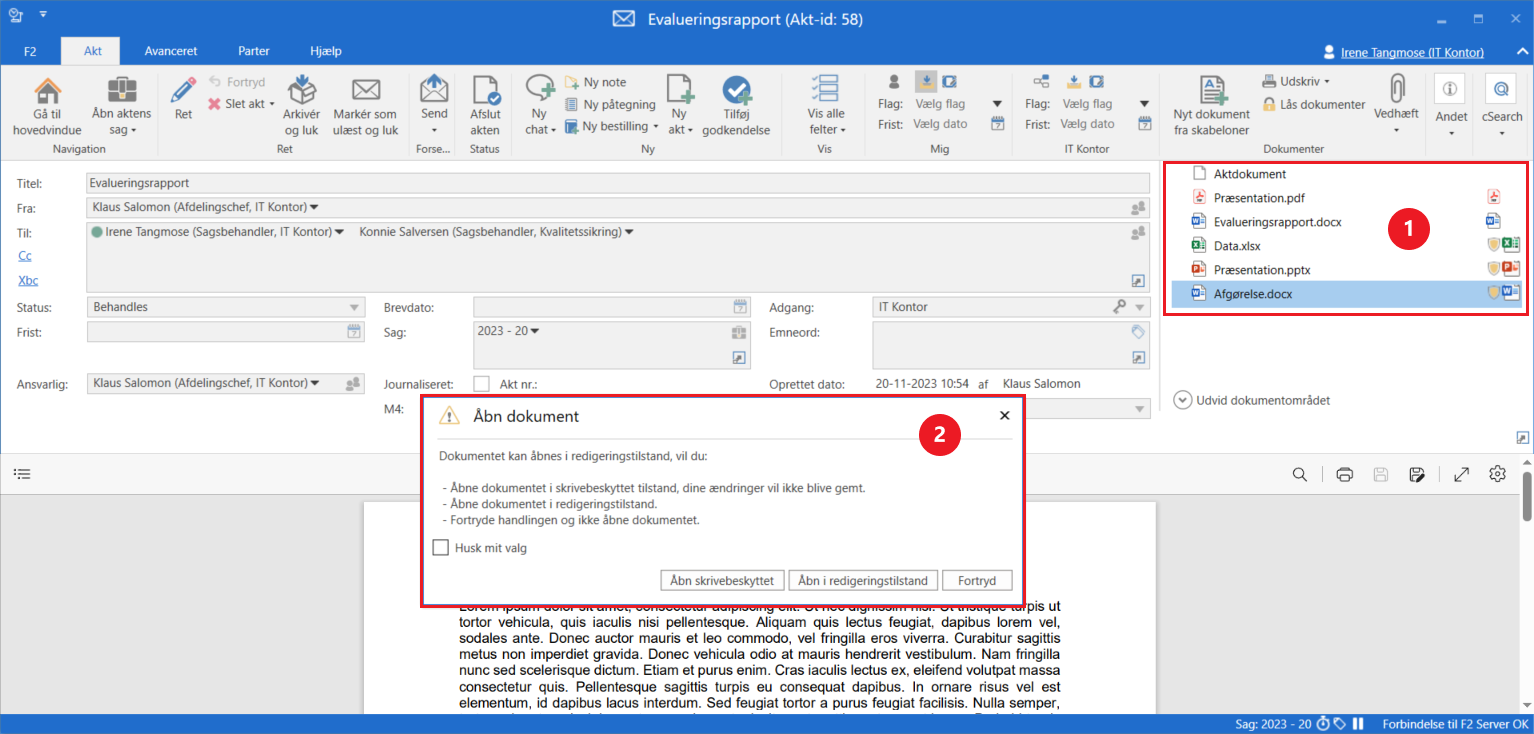Toggle the Journaliseret checkbox
The width and height of the screenshot is (1534, 734).
pos(482,384)
